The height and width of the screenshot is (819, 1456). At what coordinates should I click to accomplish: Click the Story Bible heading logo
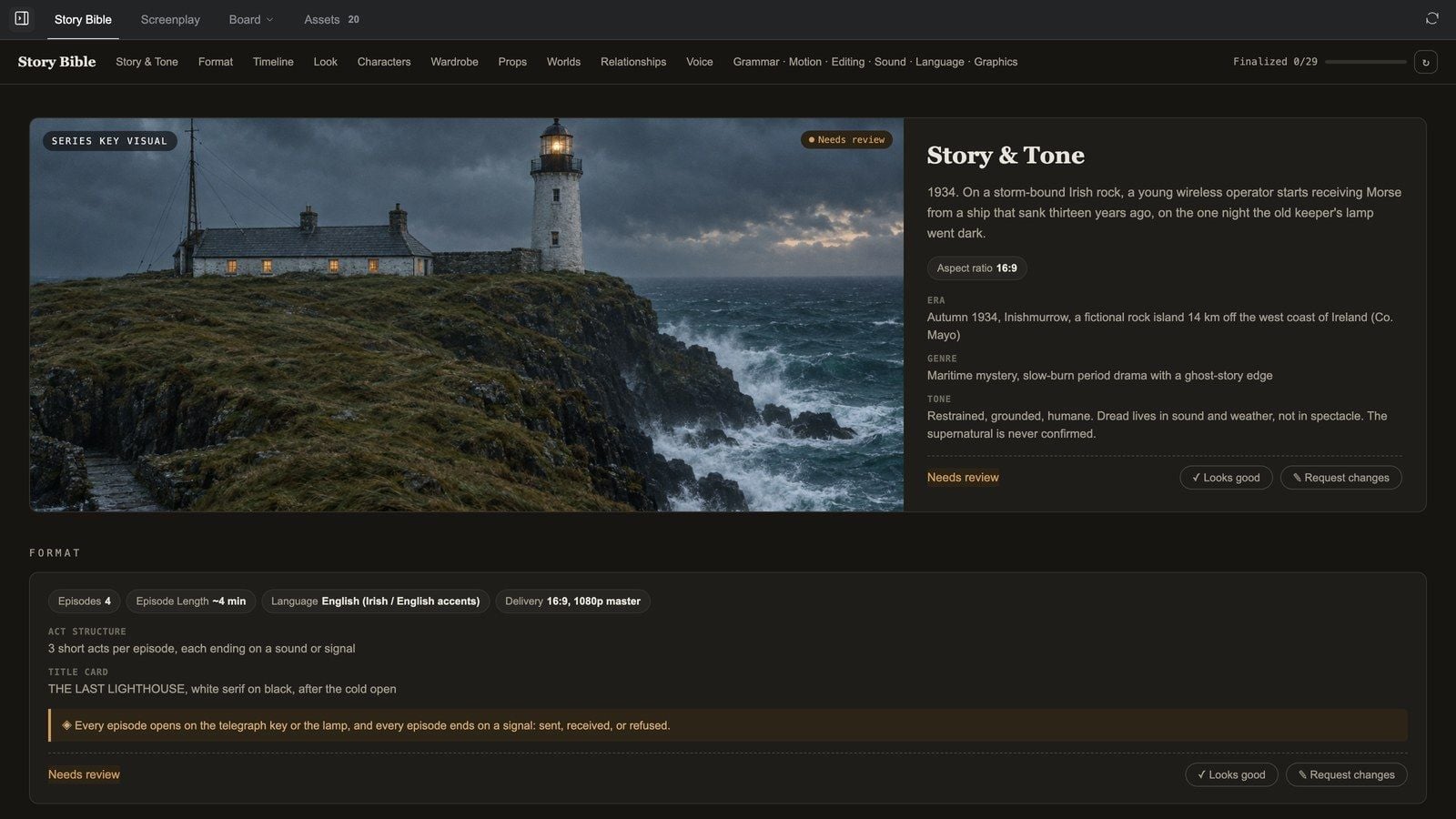[56, 62]
